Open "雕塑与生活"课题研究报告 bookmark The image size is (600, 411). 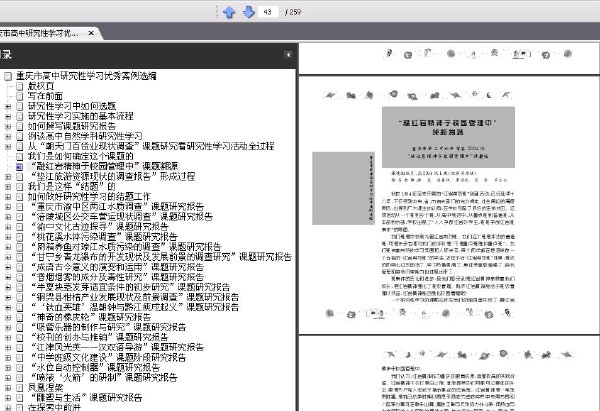[x=85, y=398]
